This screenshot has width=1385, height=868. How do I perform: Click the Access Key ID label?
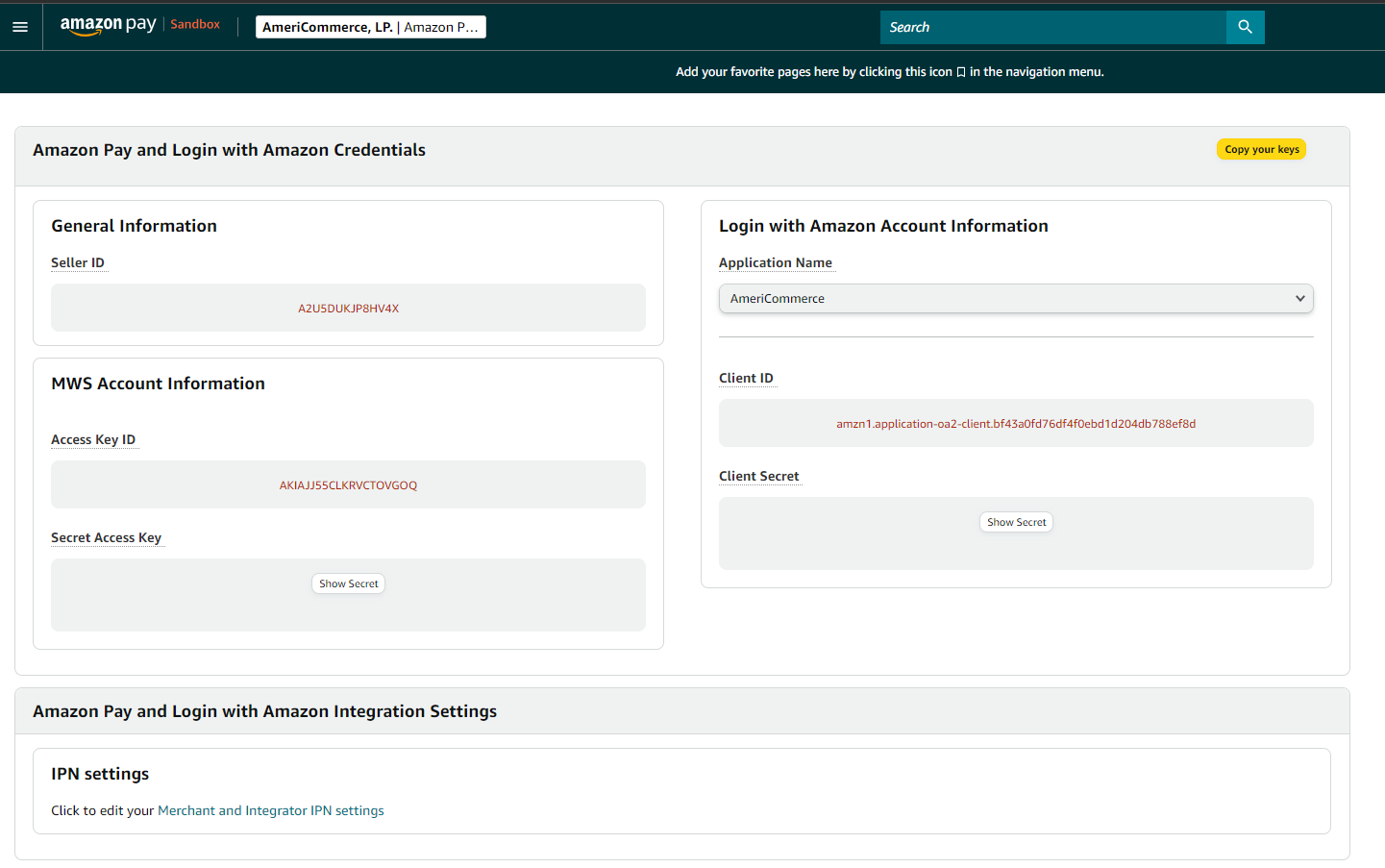(x=93, y=439)
